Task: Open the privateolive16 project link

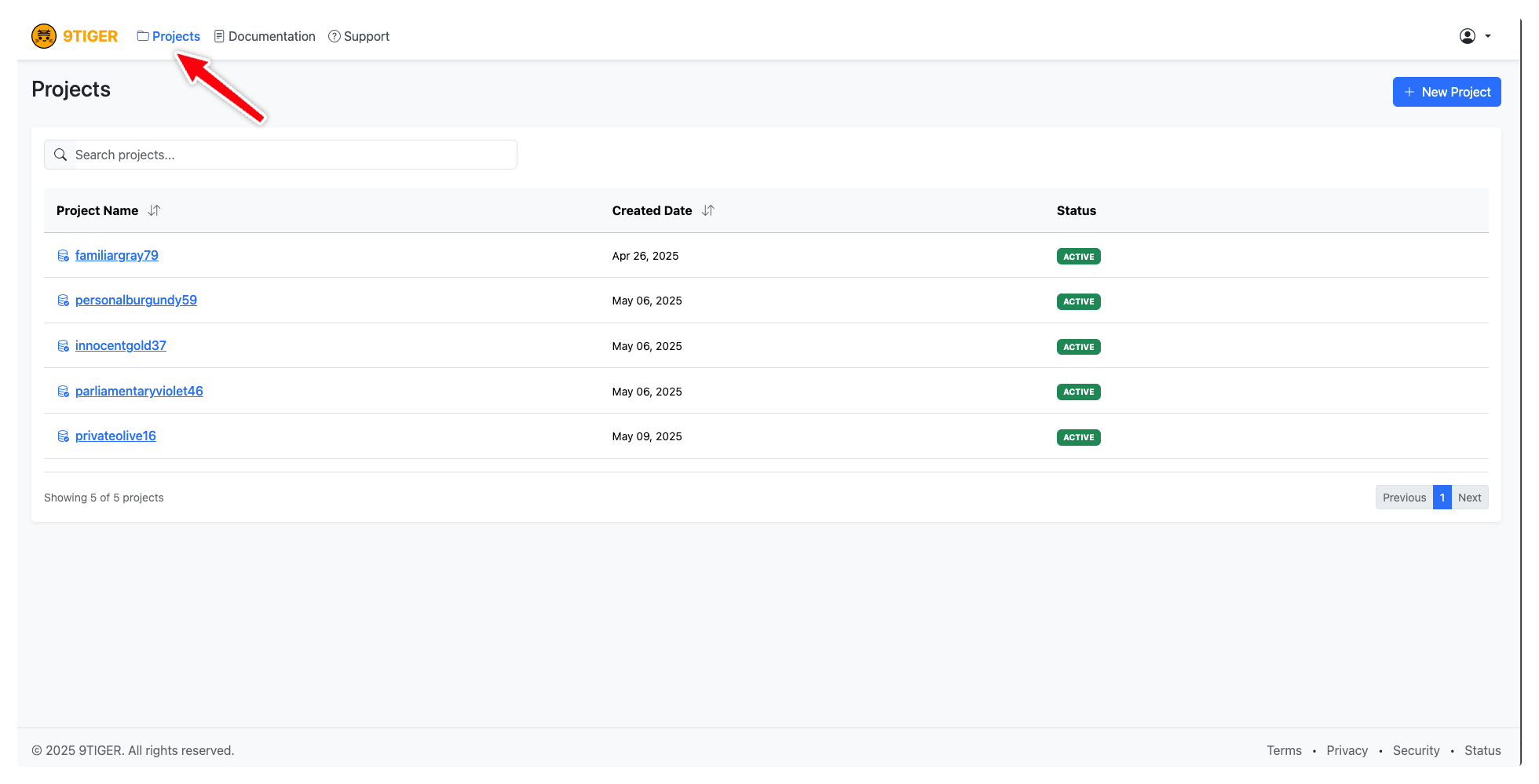Action: point(115,436)
